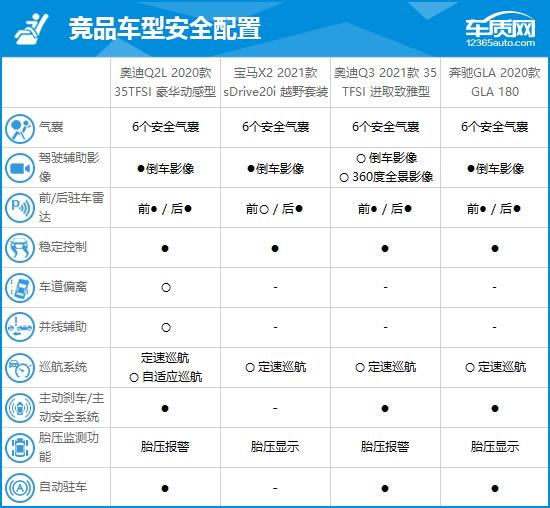Click 主动刹车 dot for 奔驰GLA
550x508 pixels.
coord(495,409)
